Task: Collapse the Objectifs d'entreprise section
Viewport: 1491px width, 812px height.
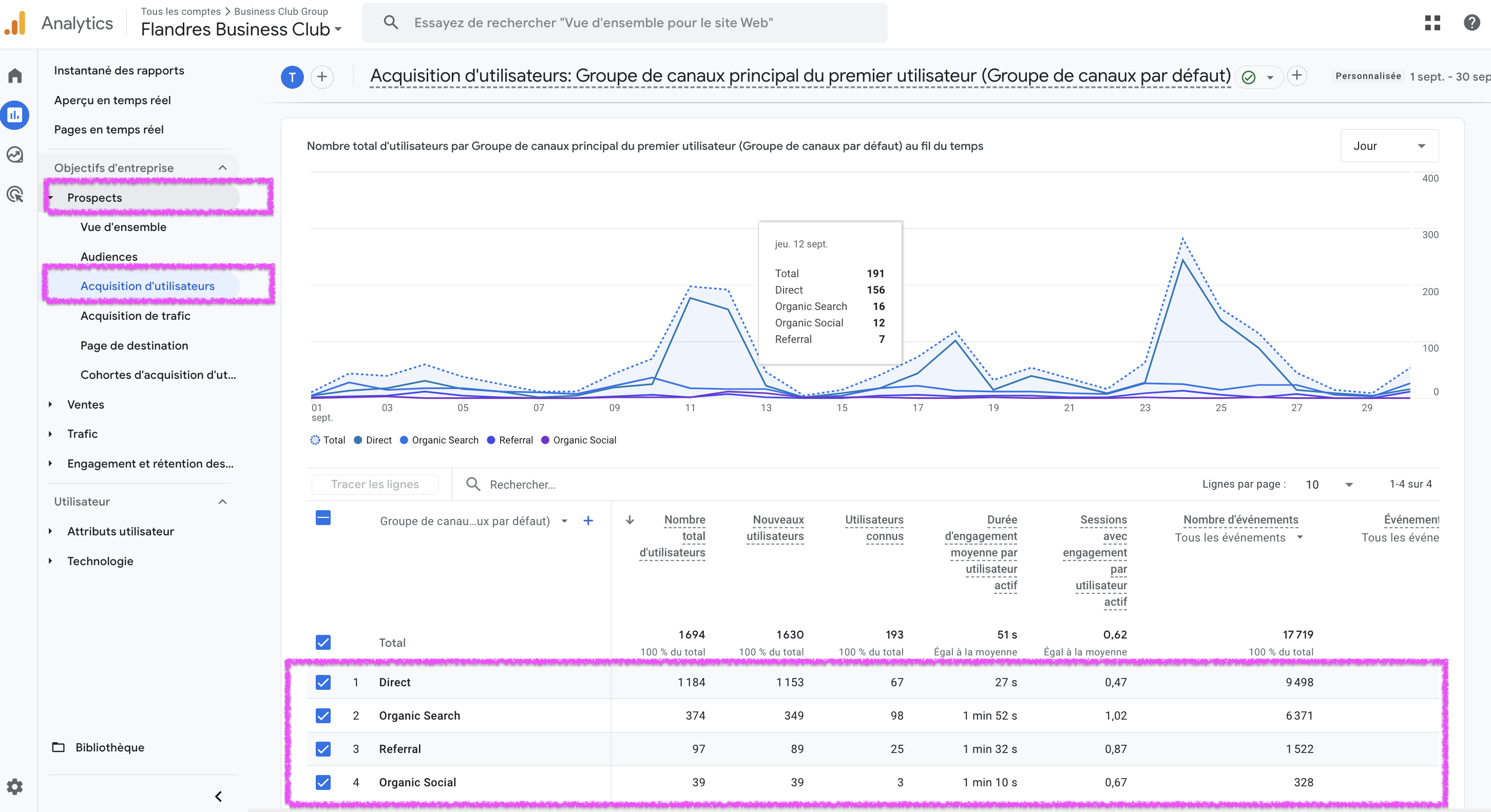Action: point(222,168)
